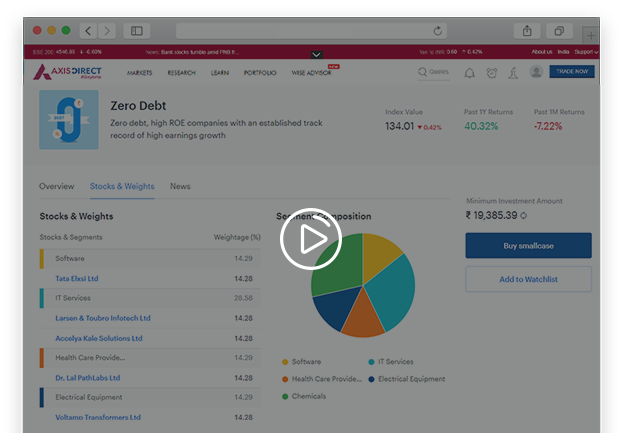Open Larsen & Toubro Infotech Ltd link
The height and width of the screenshot is (433, 622).
[x=103, y=318]
